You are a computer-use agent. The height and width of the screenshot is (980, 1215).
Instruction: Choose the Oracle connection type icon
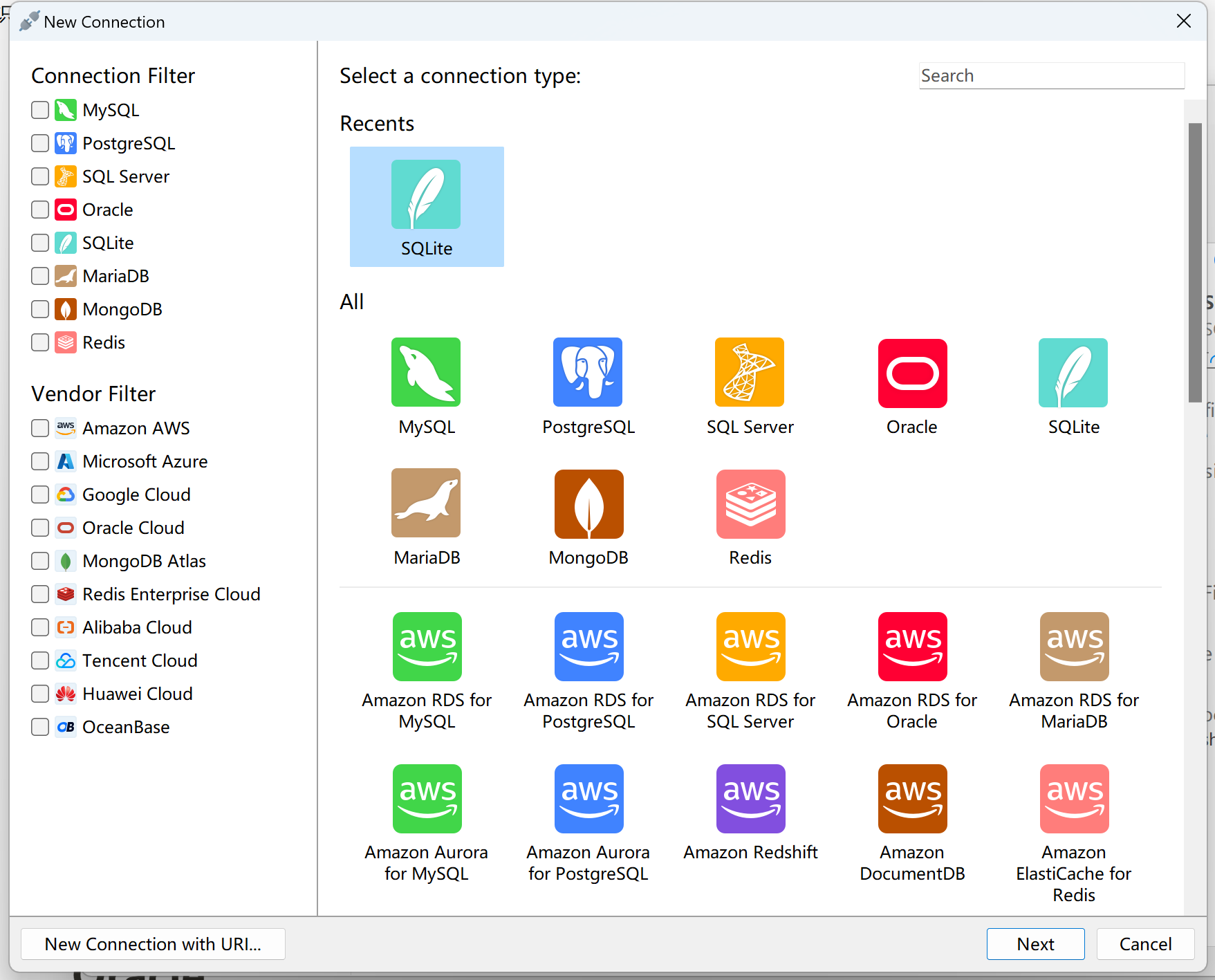point(913,373)
